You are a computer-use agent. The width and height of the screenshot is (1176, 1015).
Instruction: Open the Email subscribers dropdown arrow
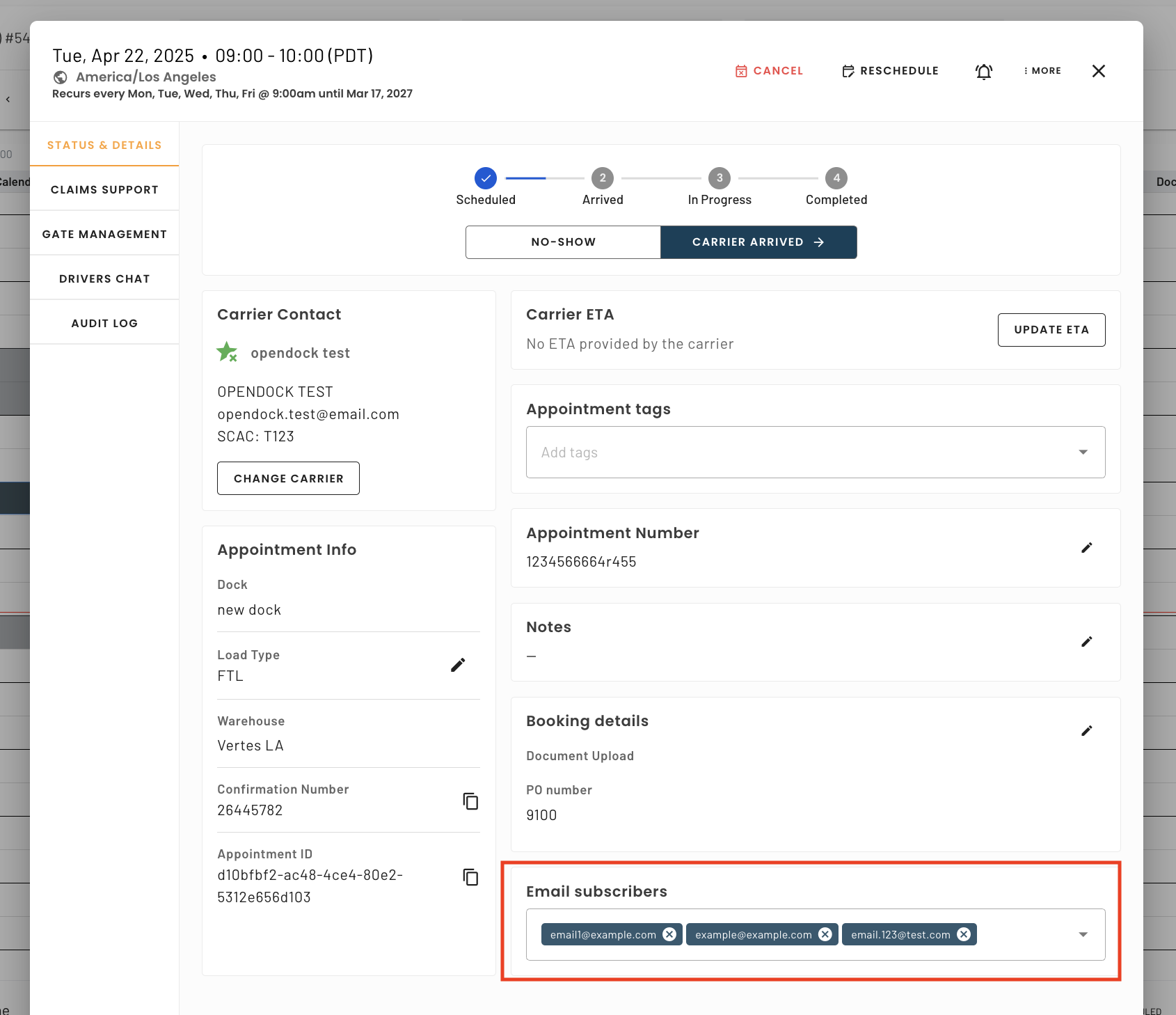(1082, 934)
